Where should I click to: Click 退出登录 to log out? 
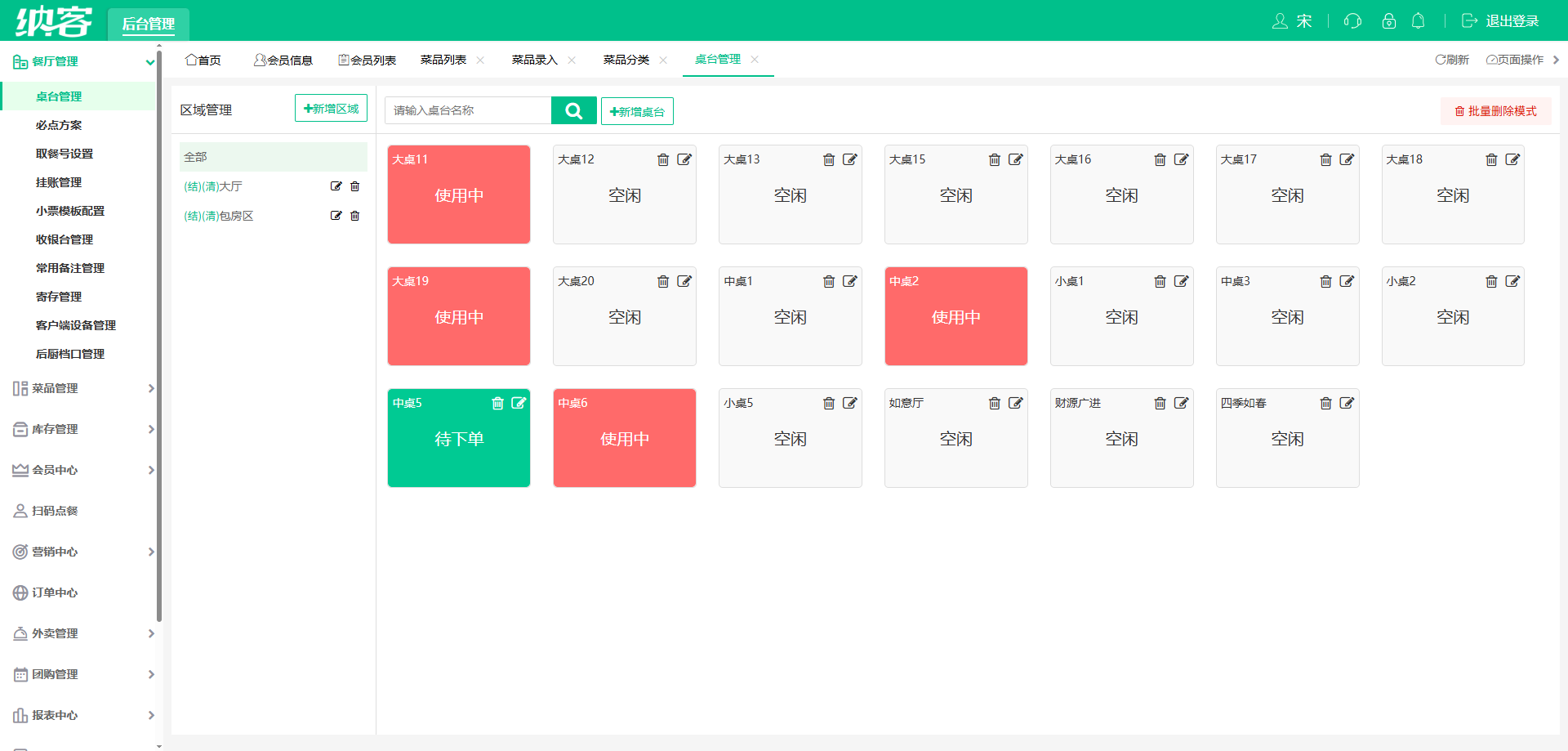[x=1500, y=20]
